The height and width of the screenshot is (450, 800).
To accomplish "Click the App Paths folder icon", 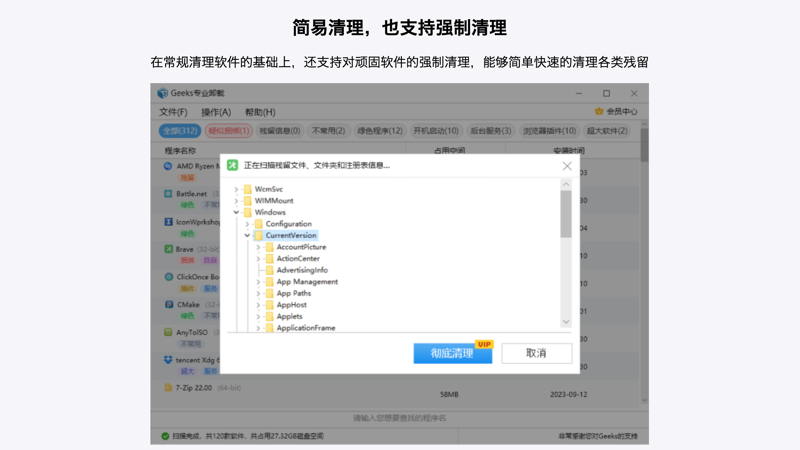I will [269, 293].
